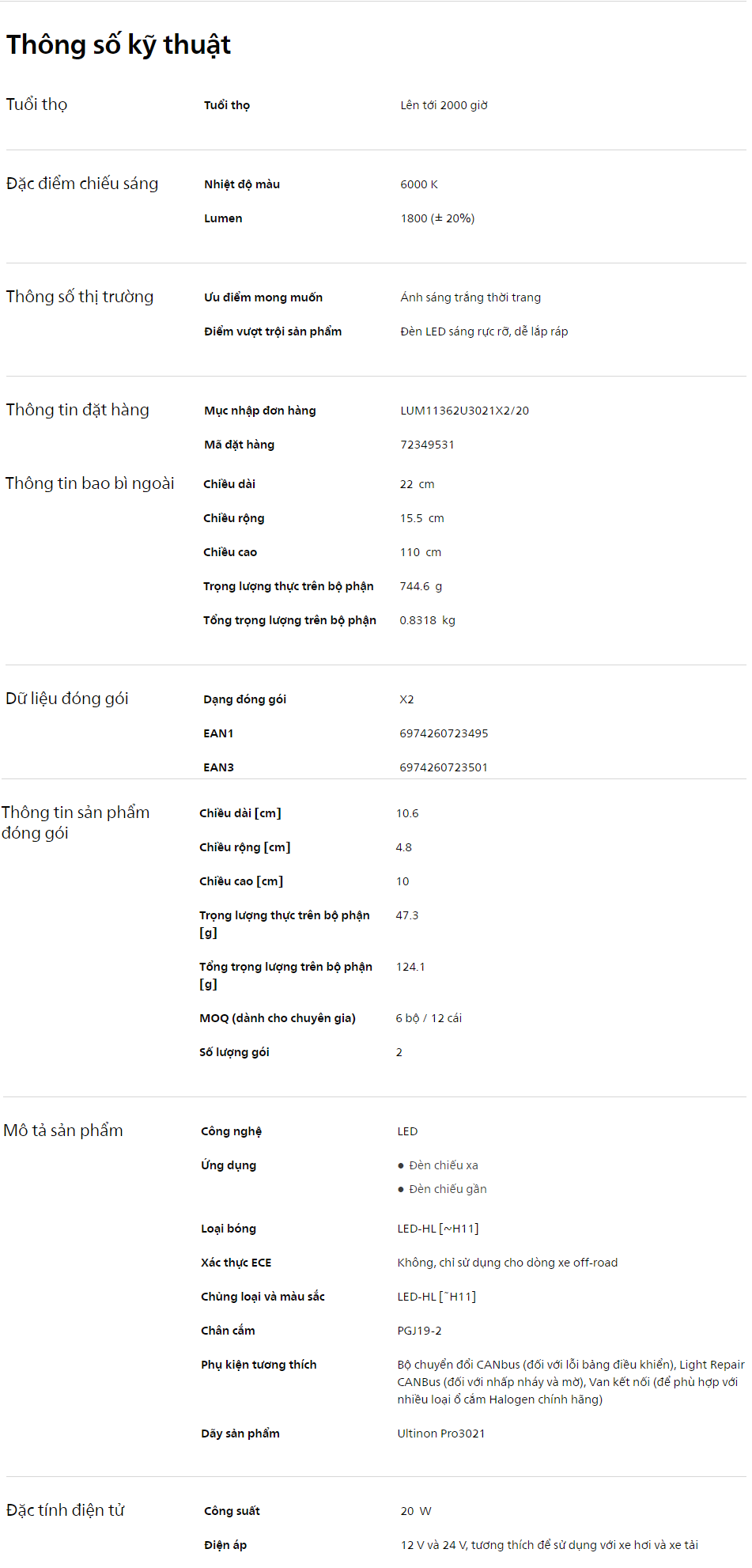
Task: Click the Thông tin bao bì ngoài heading
Action: pyautogui.click(x=90, y=483)
